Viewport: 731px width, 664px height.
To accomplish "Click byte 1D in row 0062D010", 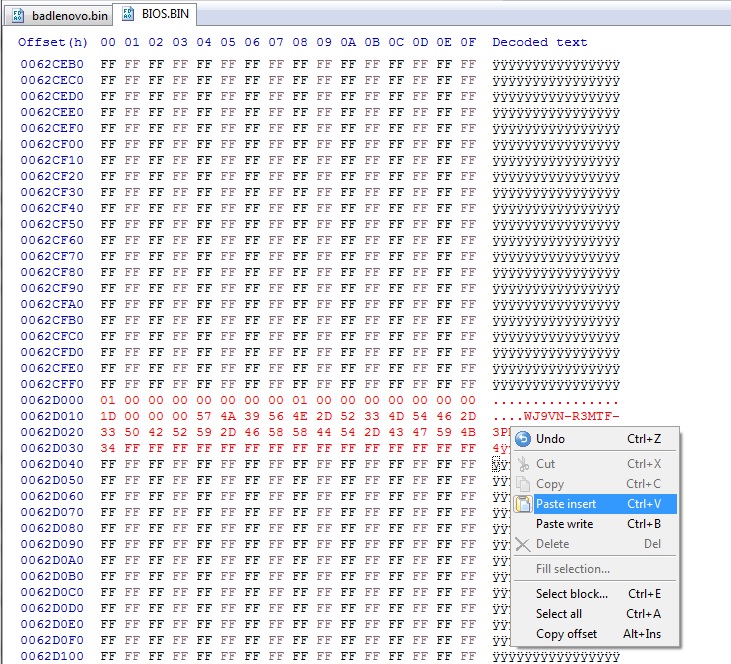I will pyautogui.click(x=108, y=416).
